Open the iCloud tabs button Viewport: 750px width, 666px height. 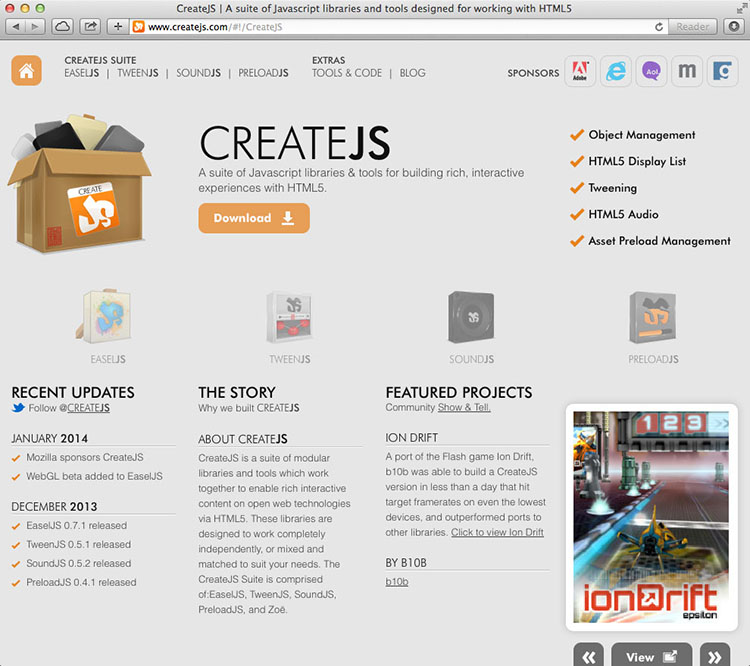(62, 27)
